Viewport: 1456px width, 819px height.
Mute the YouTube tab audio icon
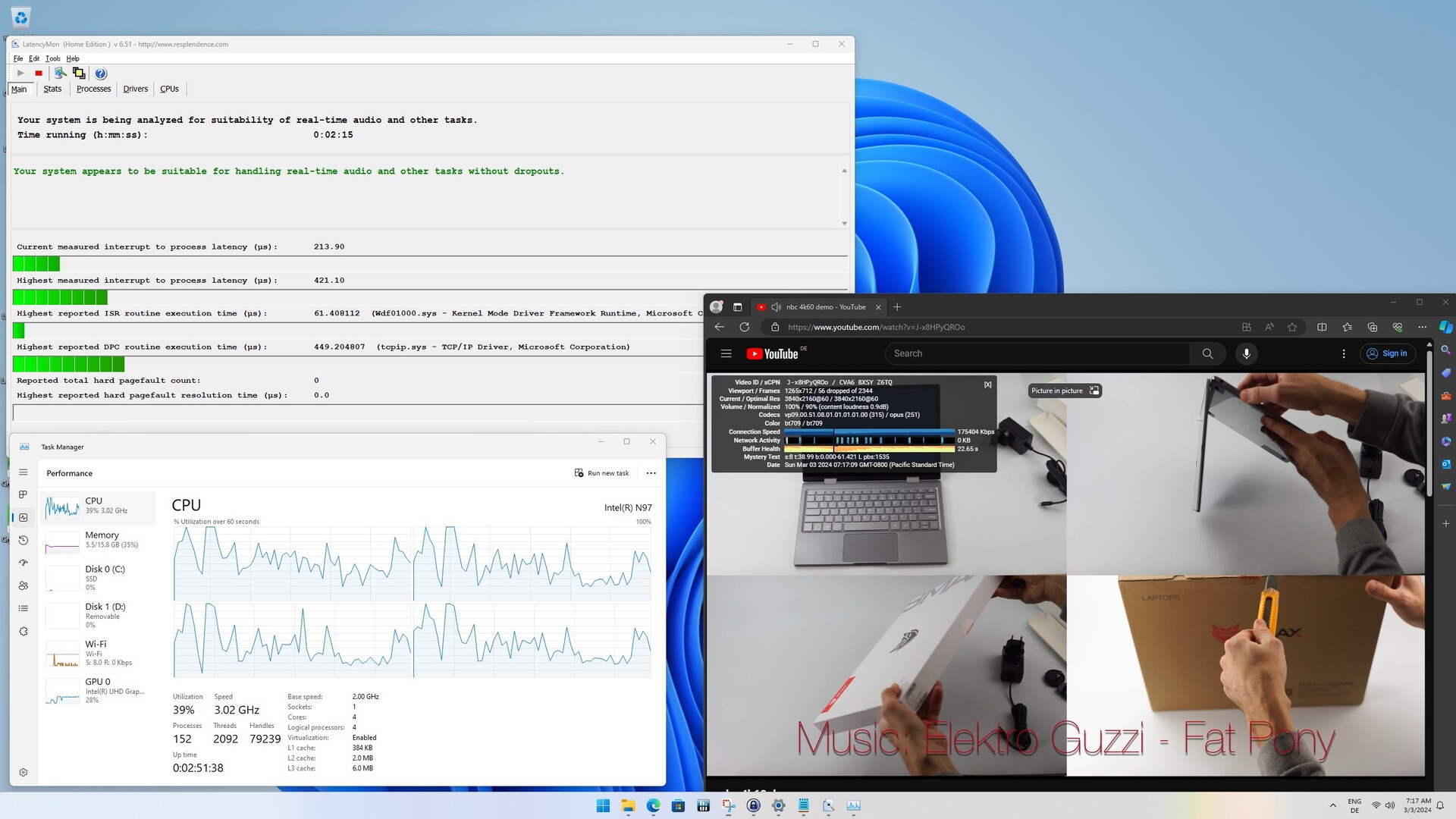pos(776,307)
